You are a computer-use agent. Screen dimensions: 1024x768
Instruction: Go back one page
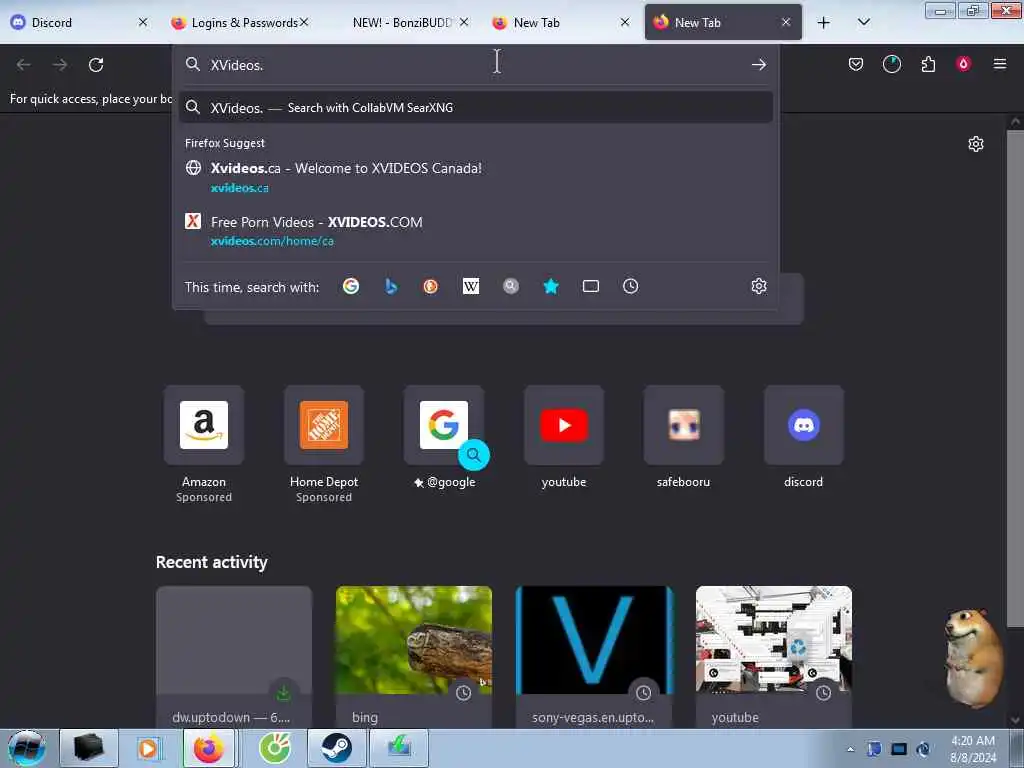(x=24, y=65)
